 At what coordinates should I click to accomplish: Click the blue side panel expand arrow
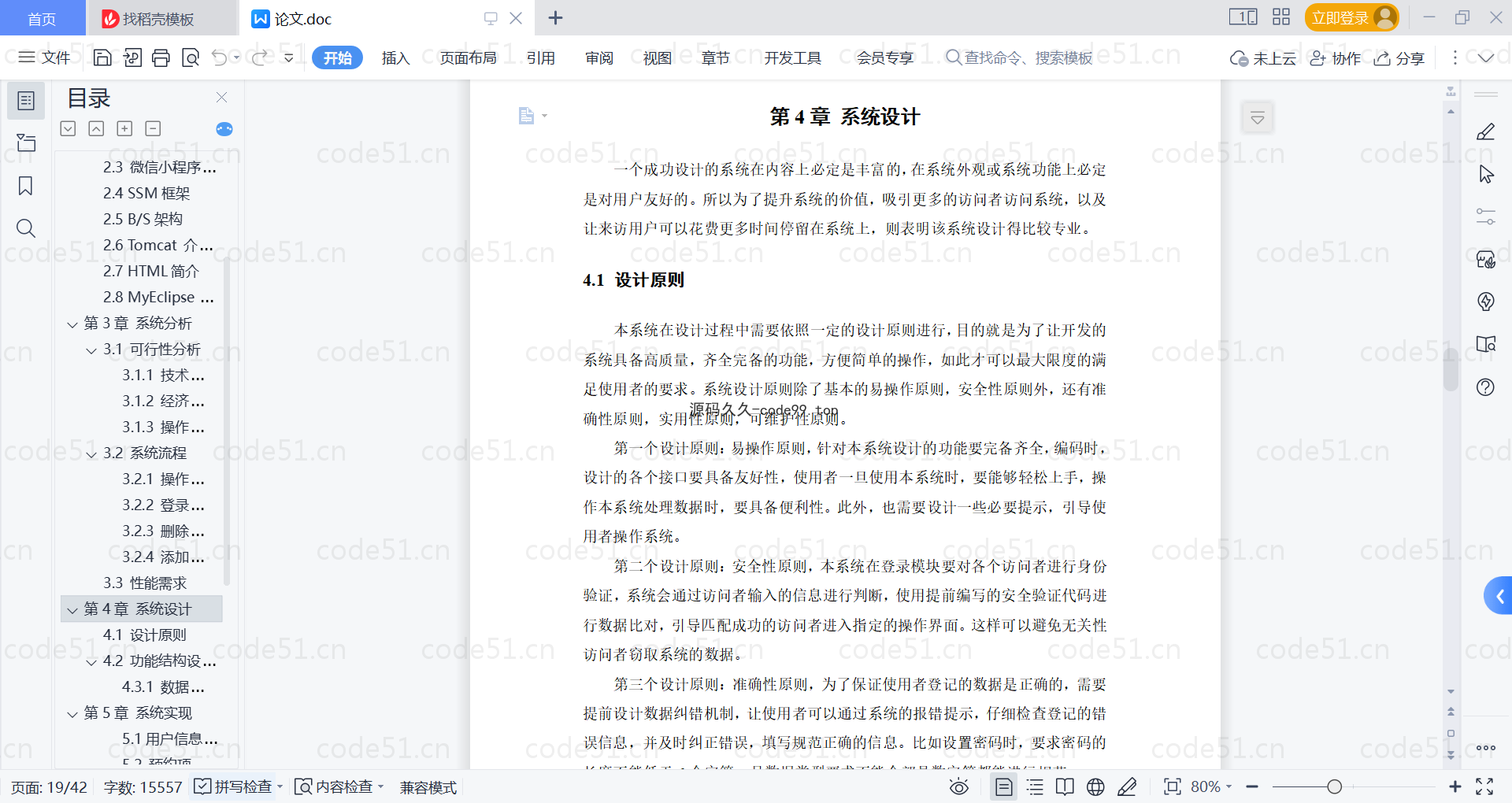coord(1499,596)
